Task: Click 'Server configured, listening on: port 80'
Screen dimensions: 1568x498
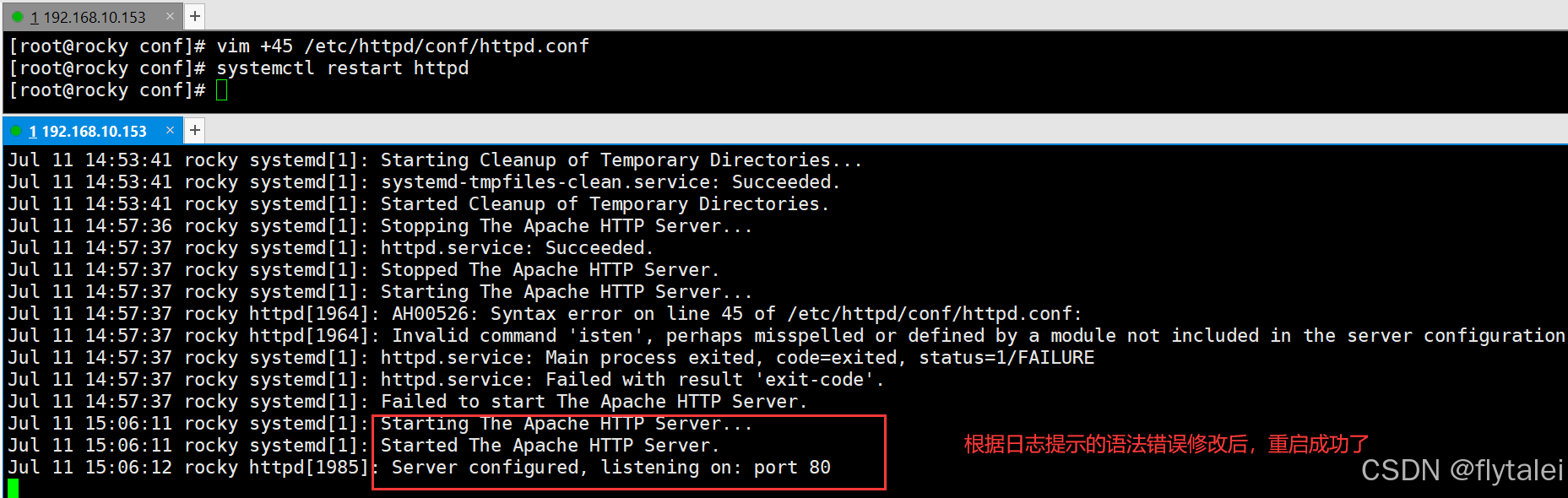Action: [611, 468]
